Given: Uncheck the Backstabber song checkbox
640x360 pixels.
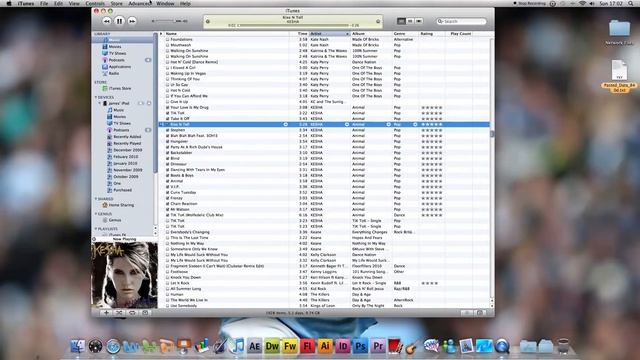Looking at the screenshot, I should [167, 153].
